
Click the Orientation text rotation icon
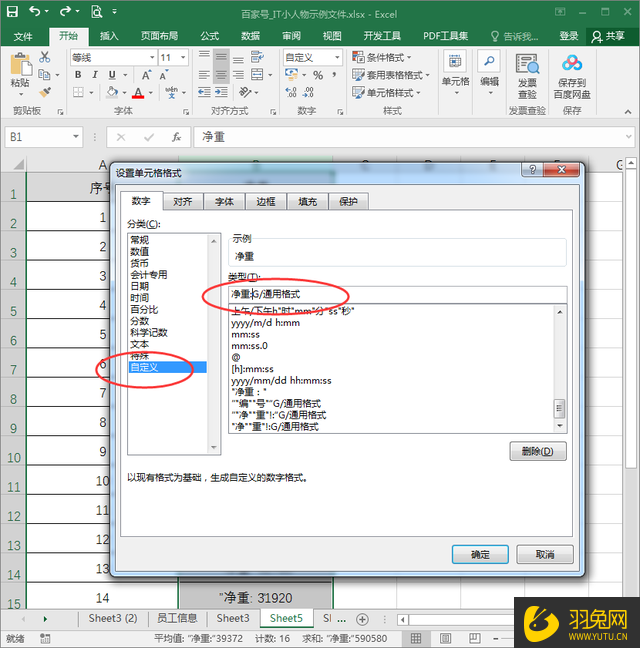(245, 92)
